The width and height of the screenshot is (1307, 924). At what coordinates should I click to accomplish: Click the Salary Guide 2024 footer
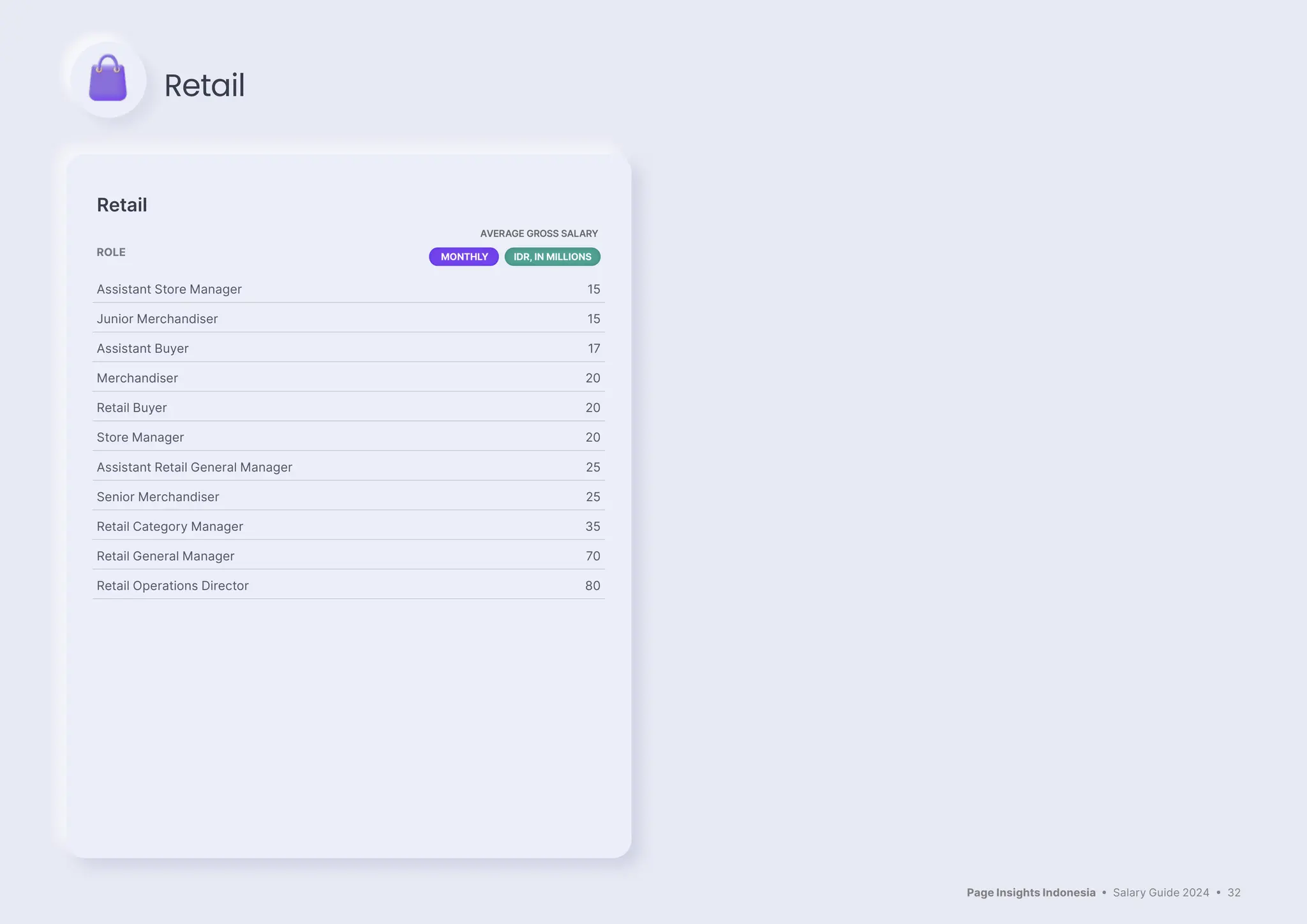[x=1161, y=893]
